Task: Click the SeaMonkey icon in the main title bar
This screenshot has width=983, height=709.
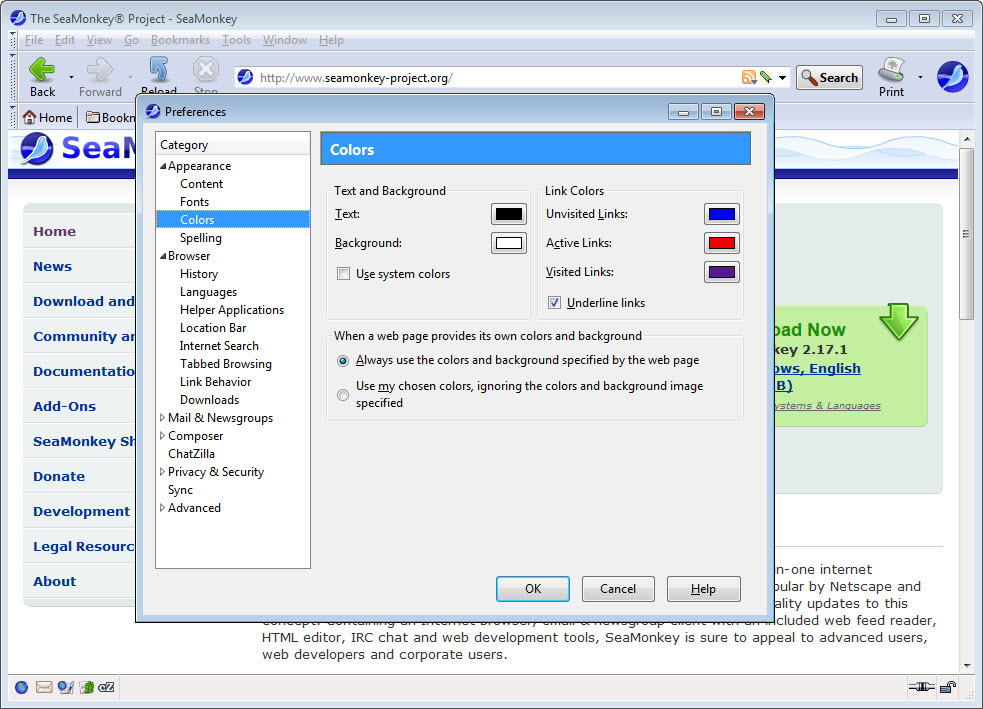Action: click(18, 18)
